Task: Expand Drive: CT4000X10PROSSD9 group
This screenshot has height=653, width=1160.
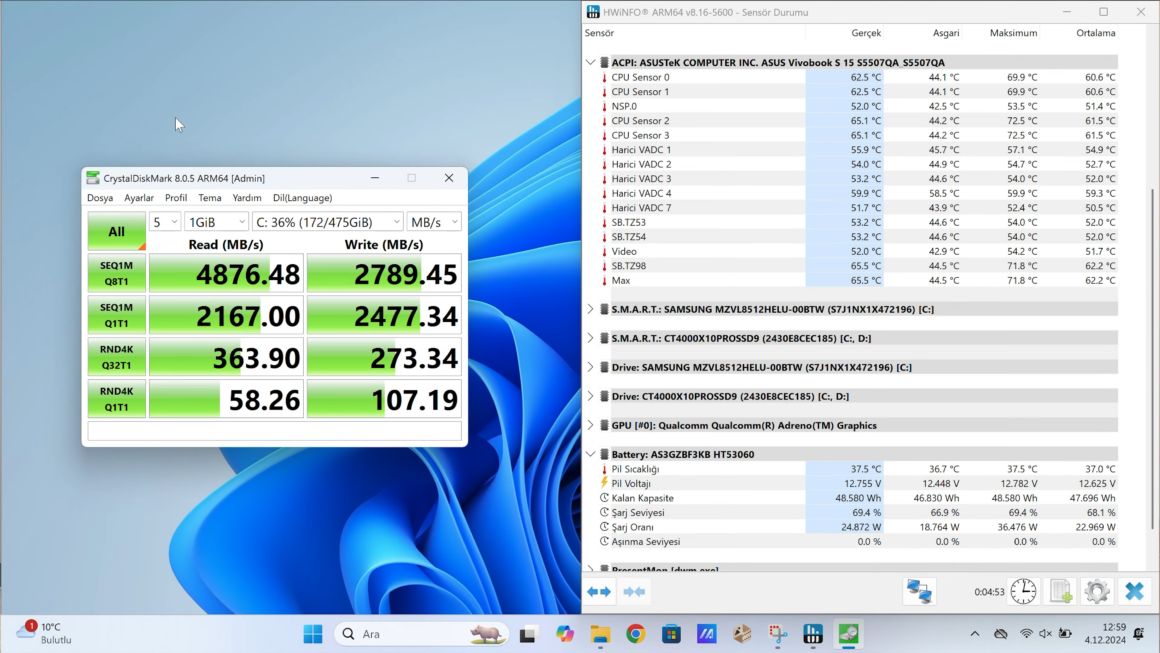Action: 590,396
